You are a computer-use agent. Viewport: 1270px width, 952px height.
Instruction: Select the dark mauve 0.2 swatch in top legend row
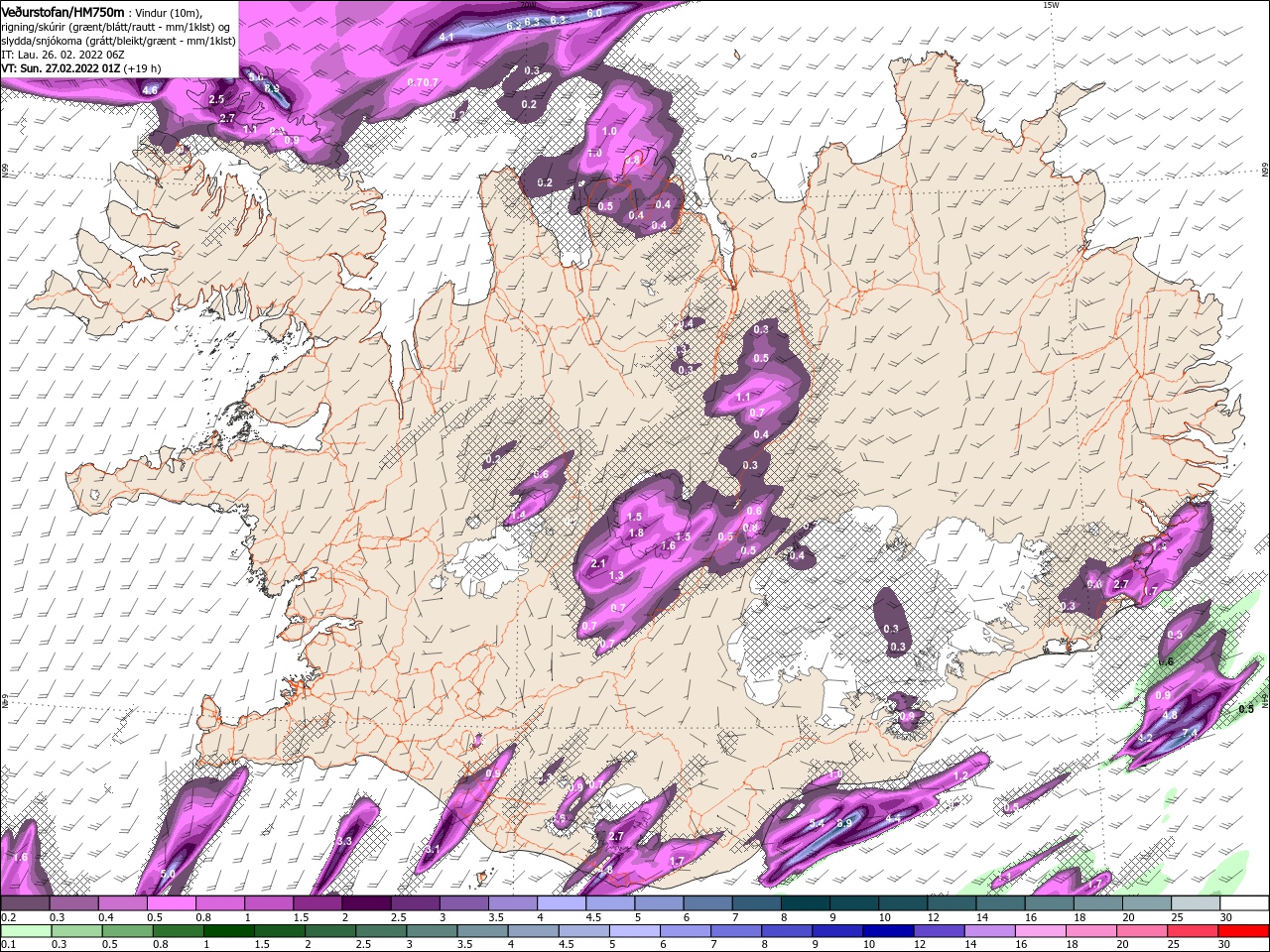click(x=25, y=903)
